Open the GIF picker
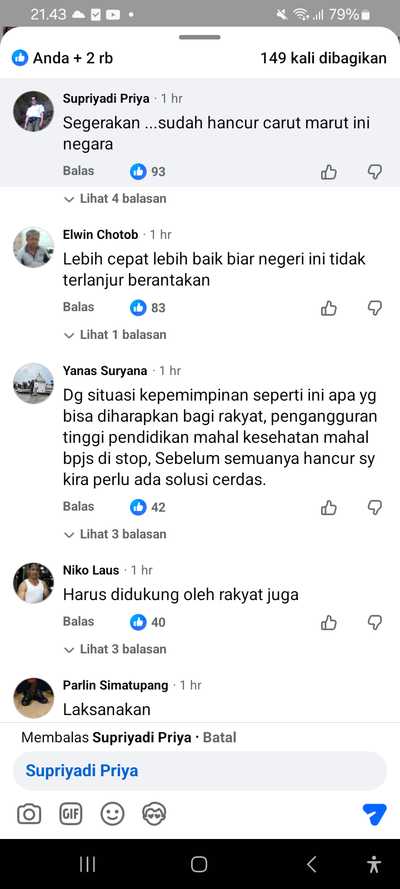This screenshot has height=889, width=400. 71,815
